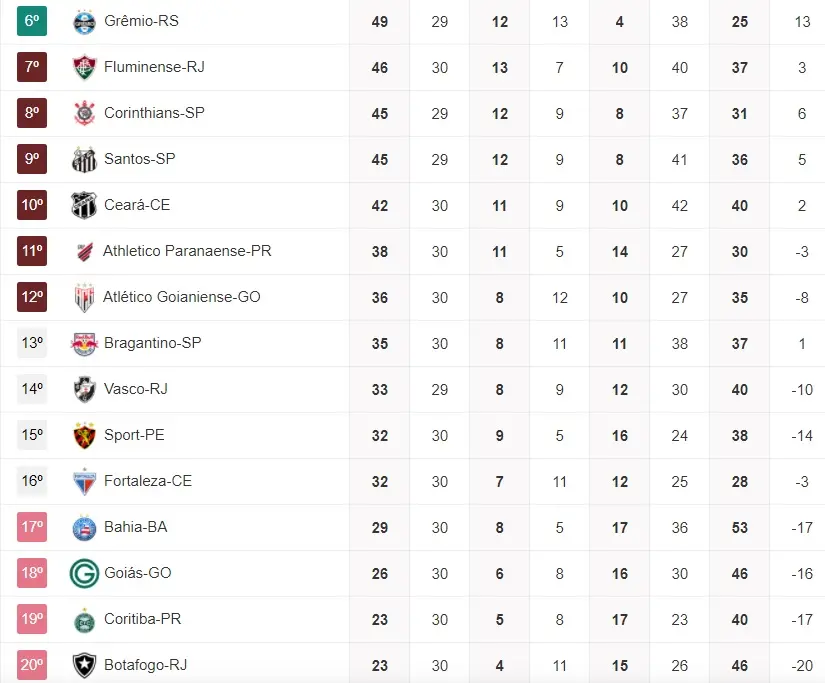This screenshot has height=683, width=825.
Task: Click the Botafogo-RJ team crest
Action: pos(84,665)
